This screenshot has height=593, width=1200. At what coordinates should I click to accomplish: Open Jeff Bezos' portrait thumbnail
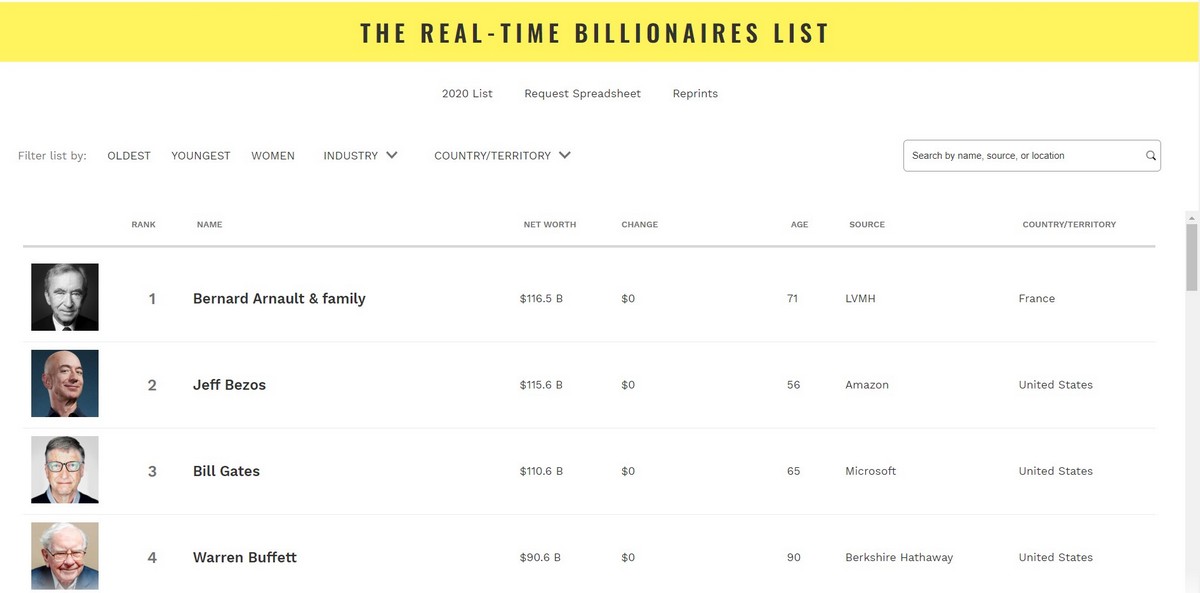65,383
